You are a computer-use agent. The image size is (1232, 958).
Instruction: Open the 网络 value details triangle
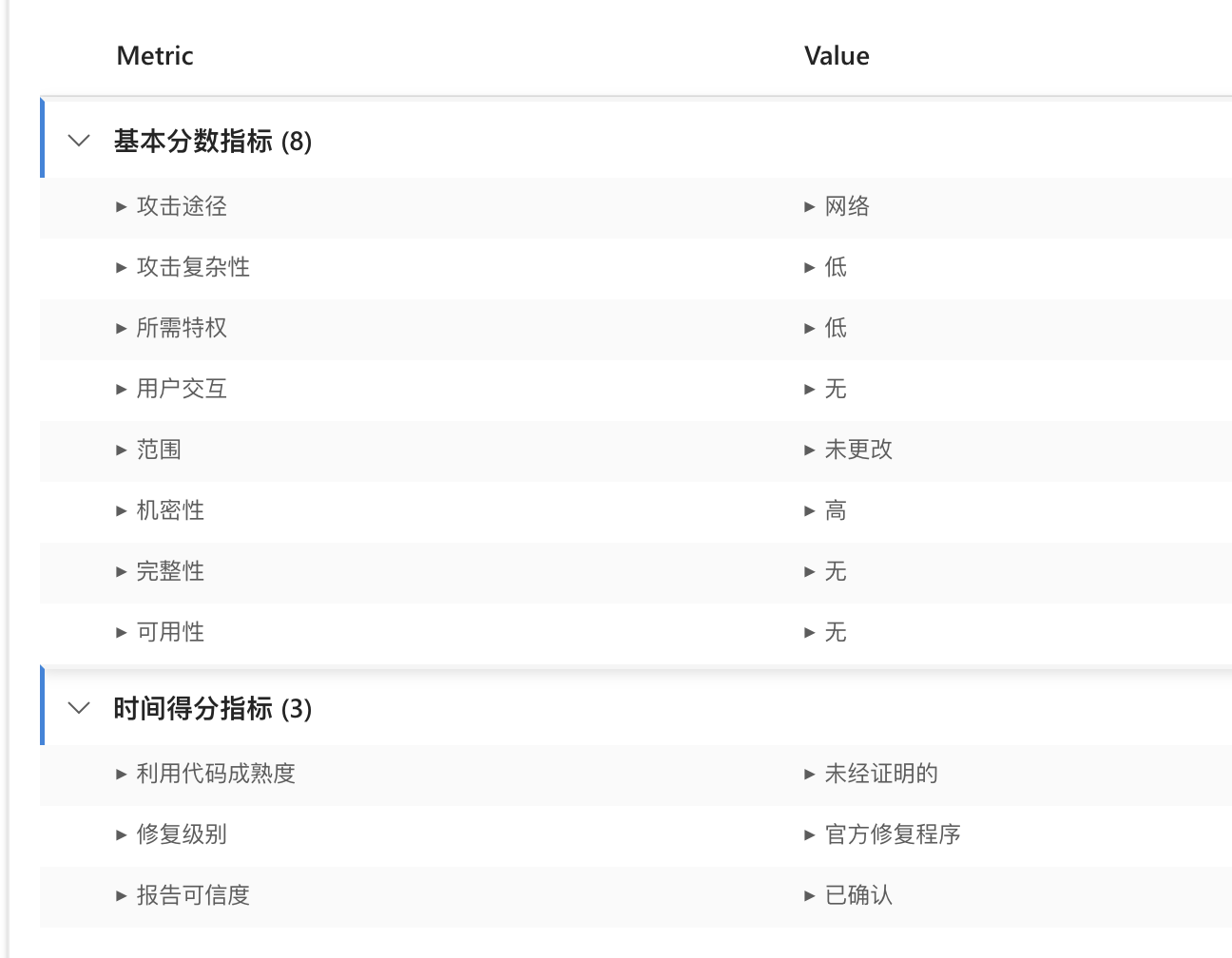click(x=809, y=206)
